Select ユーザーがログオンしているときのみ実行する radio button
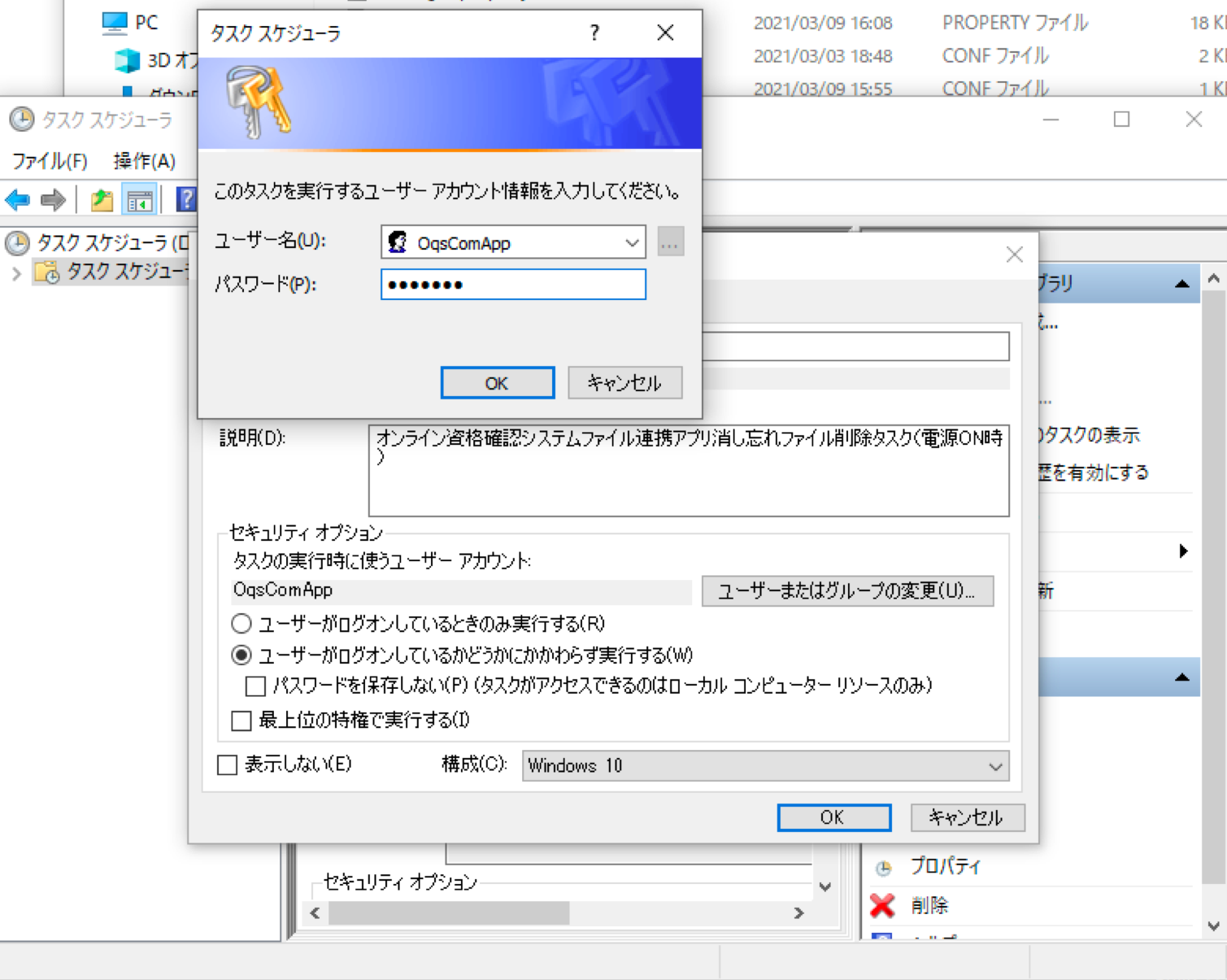 coord(241,624)
